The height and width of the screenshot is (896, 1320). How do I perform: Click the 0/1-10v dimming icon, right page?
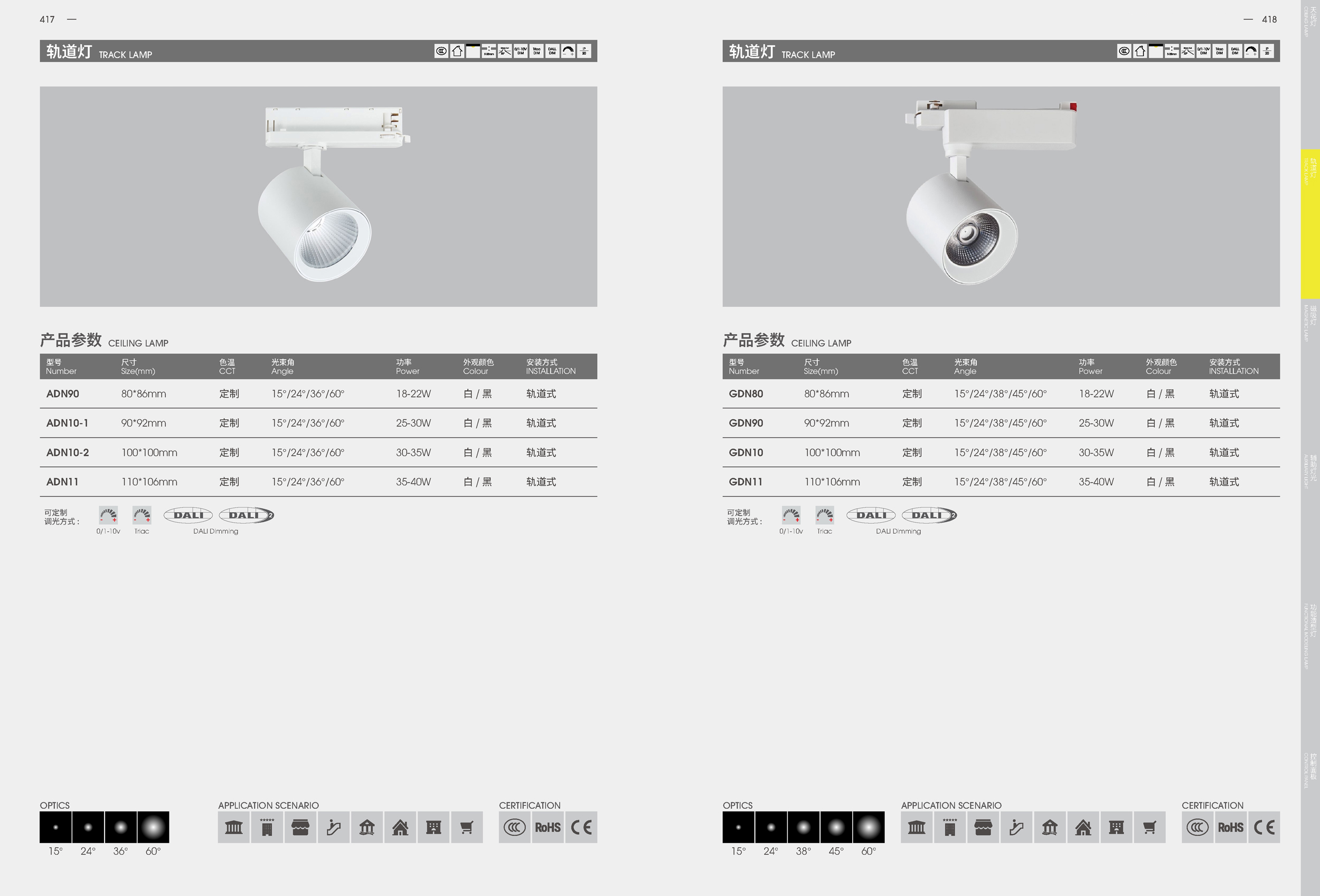(x=790, y=515)
